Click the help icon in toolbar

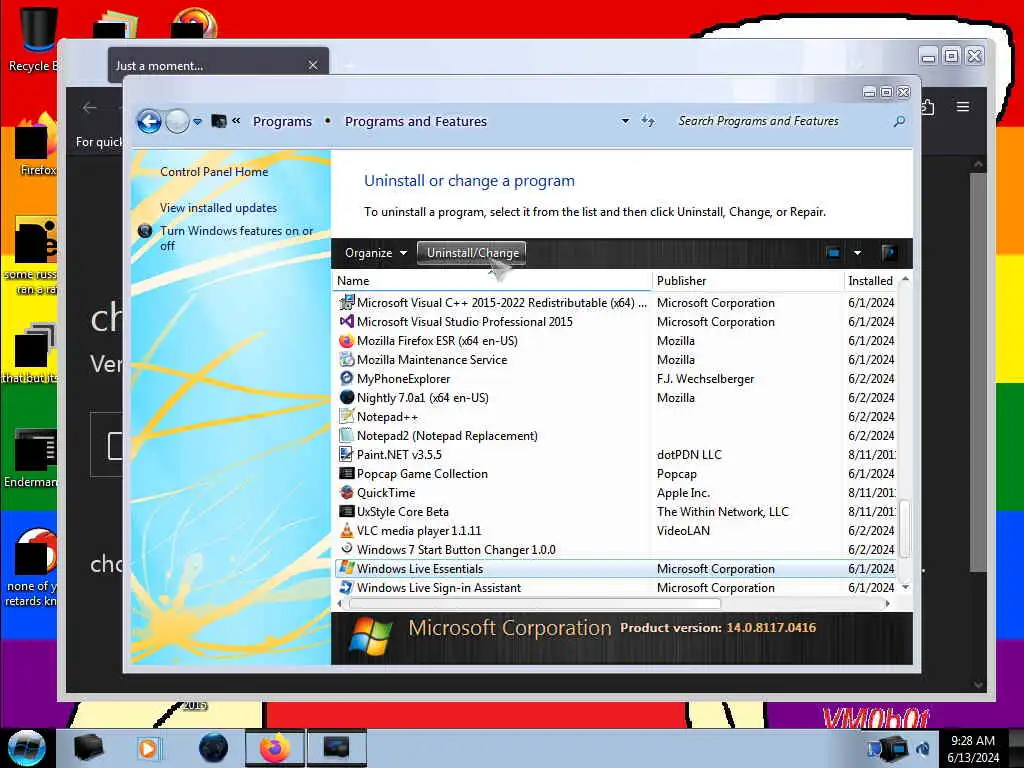point(888,252)
